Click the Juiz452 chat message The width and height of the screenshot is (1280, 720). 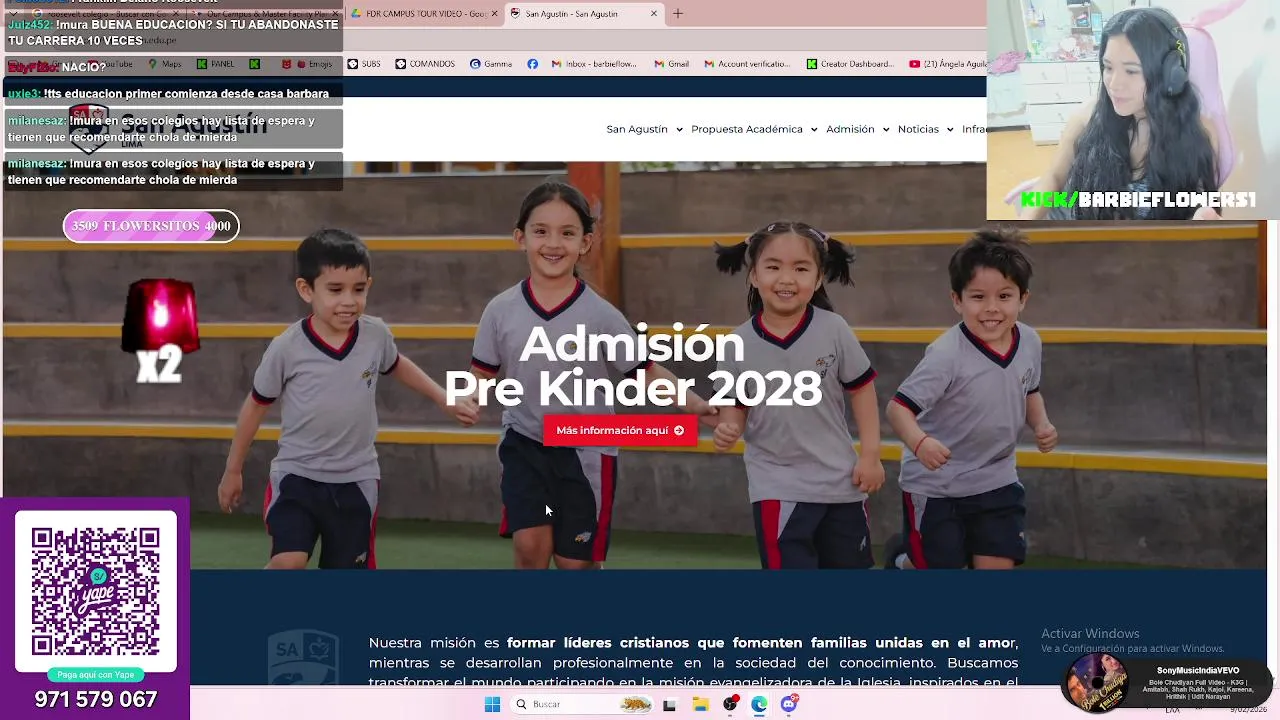[173, 32]
